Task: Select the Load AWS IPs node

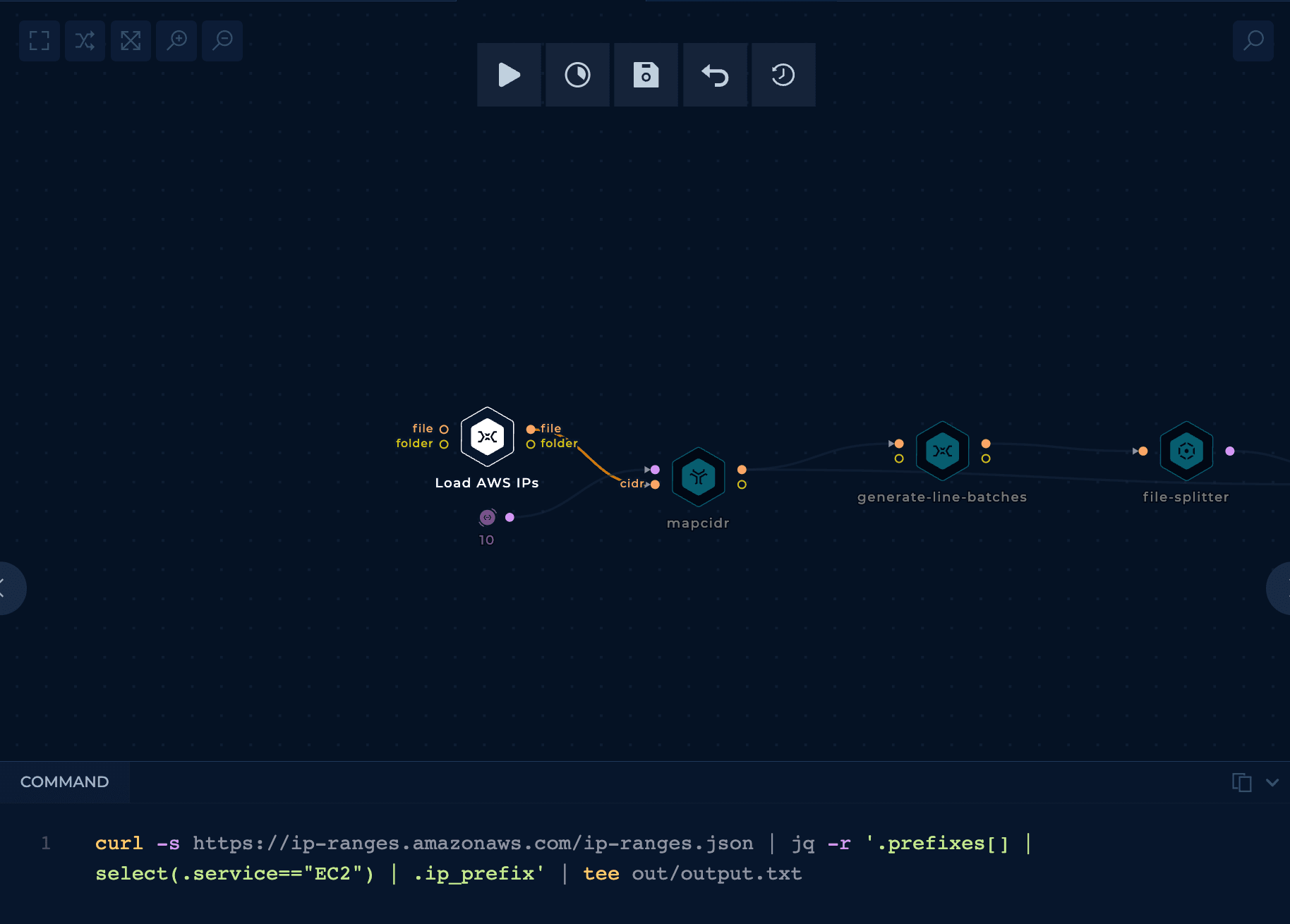Action: click(x=487, y=437)
